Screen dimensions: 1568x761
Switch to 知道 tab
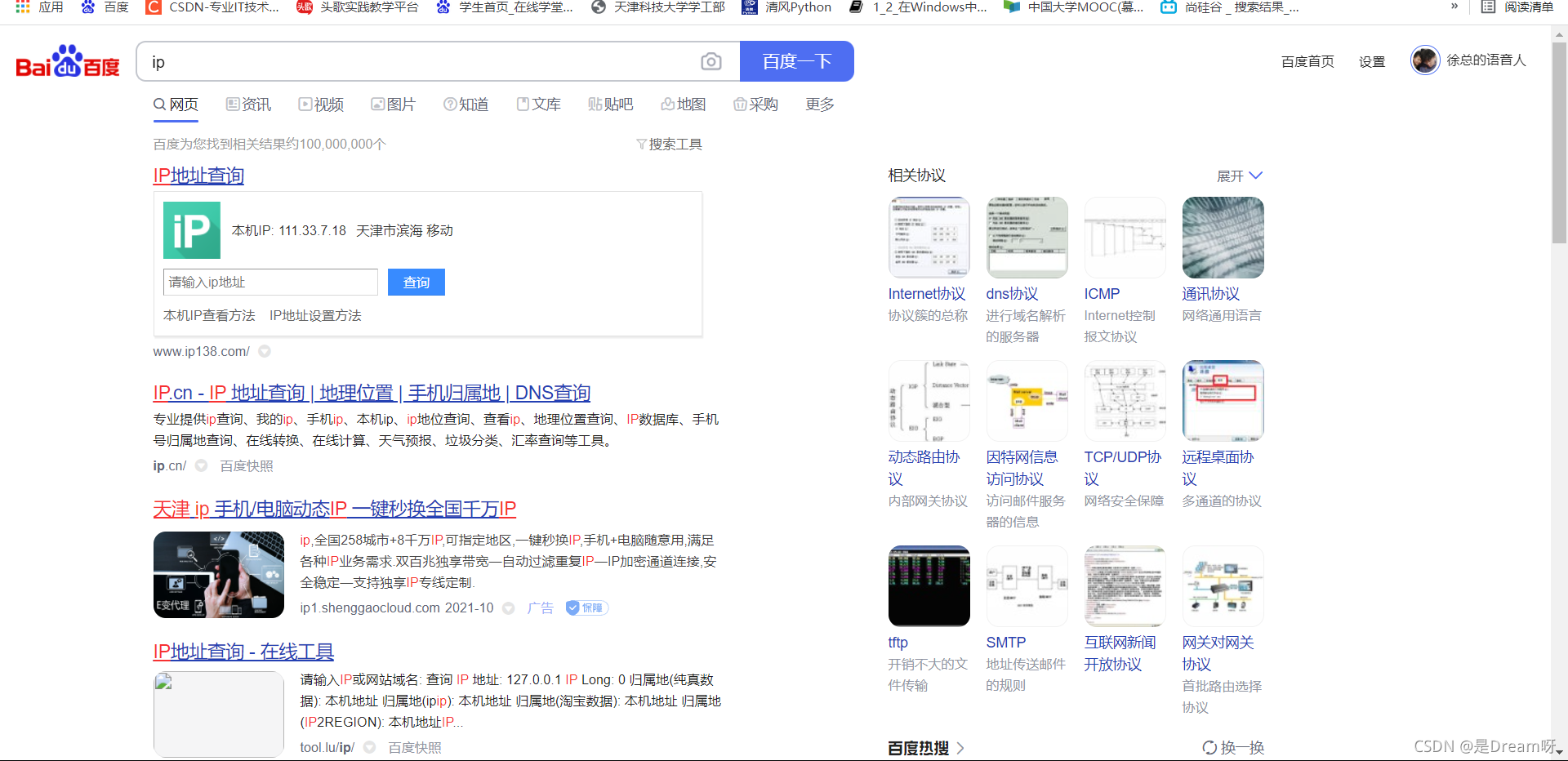click(x=466, y=105)
